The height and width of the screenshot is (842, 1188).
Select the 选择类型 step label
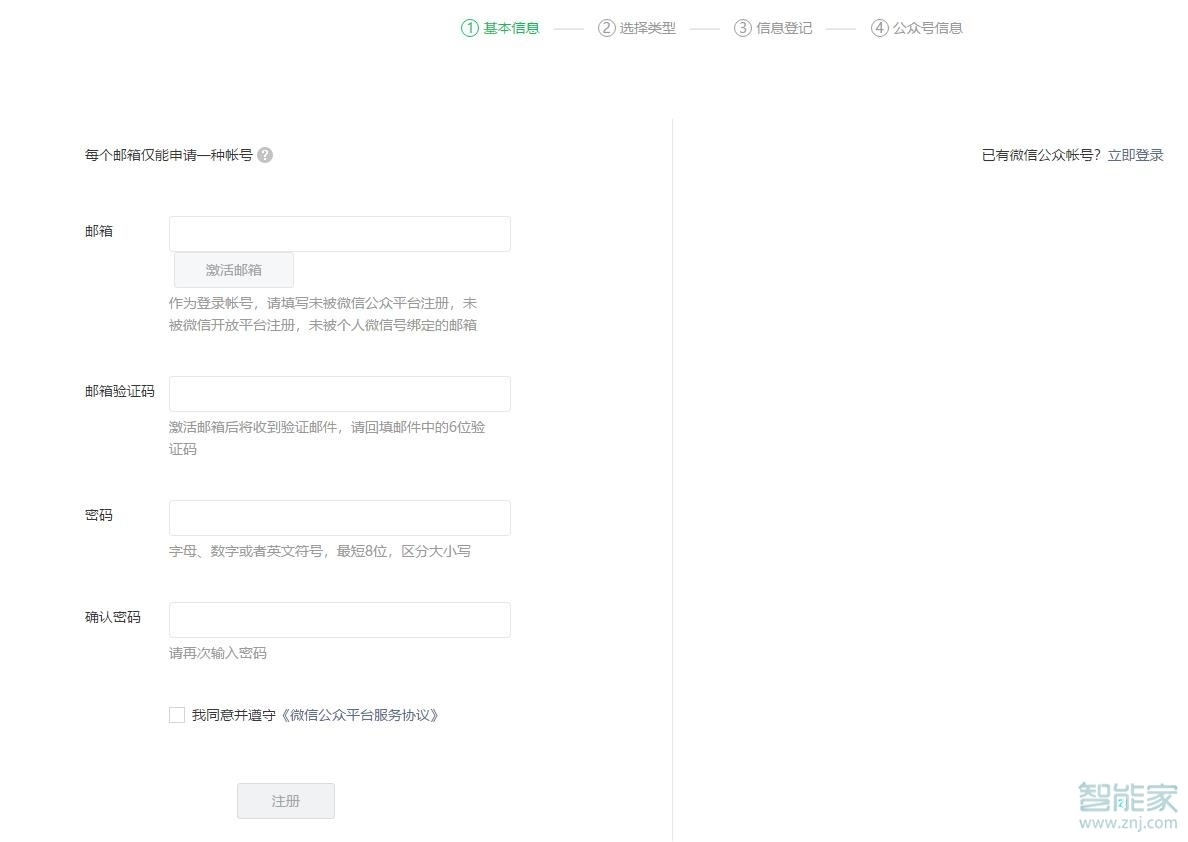point(649,28)
